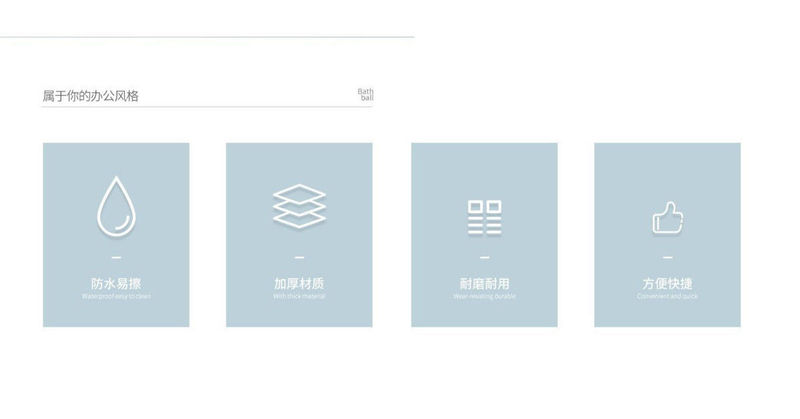Click the dash under the thumbs-up icon
800x419 pixels.
click(x=667, y=258)
